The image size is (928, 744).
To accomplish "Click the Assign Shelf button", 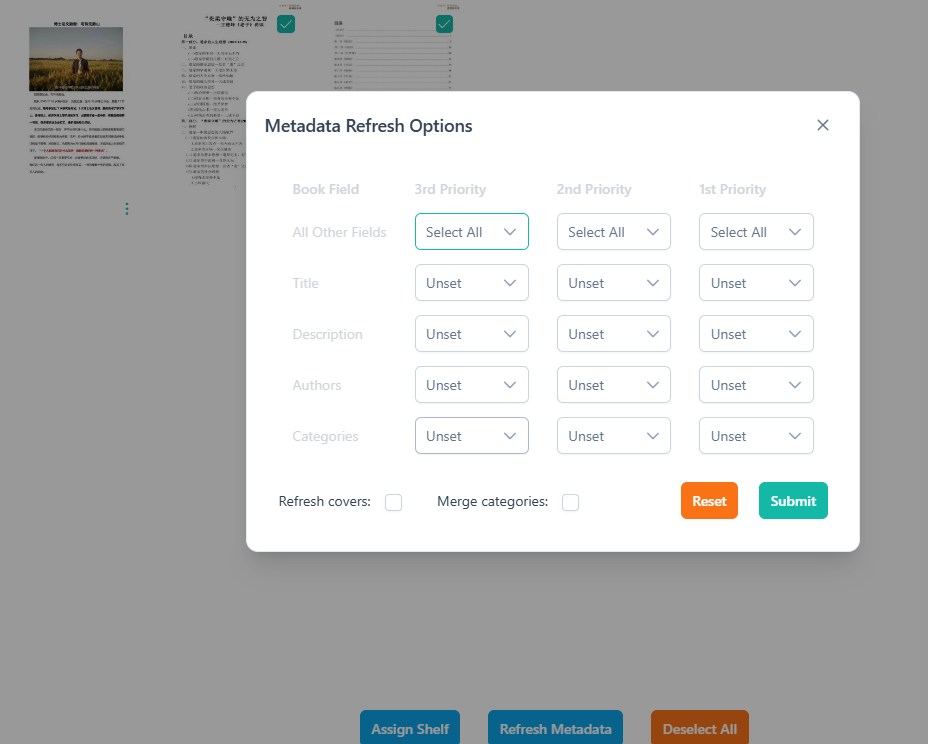I will pyautogui.click(x=410, y=728).
